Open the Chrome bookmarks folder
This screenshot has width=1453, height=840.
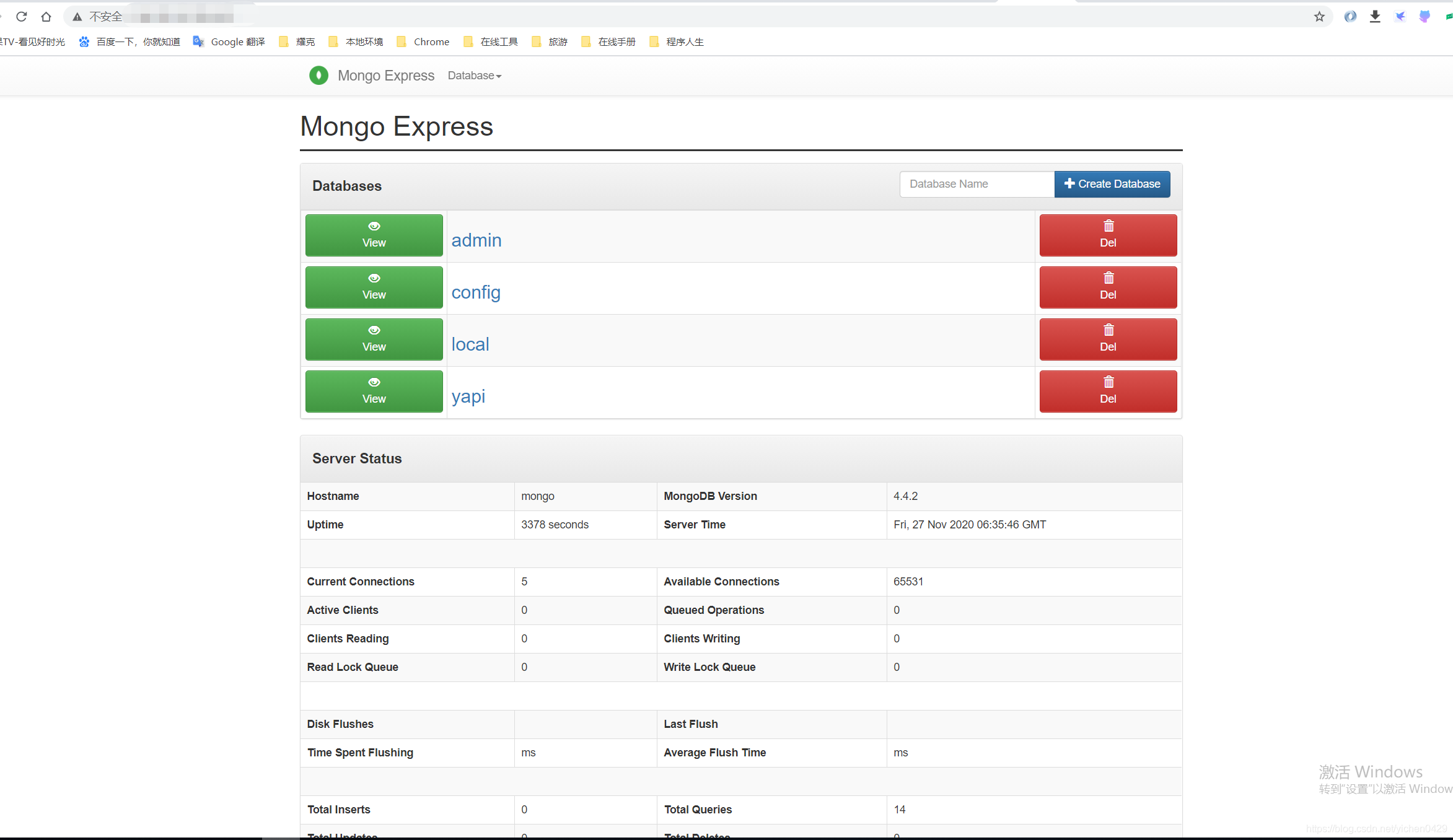pos(423,42)
